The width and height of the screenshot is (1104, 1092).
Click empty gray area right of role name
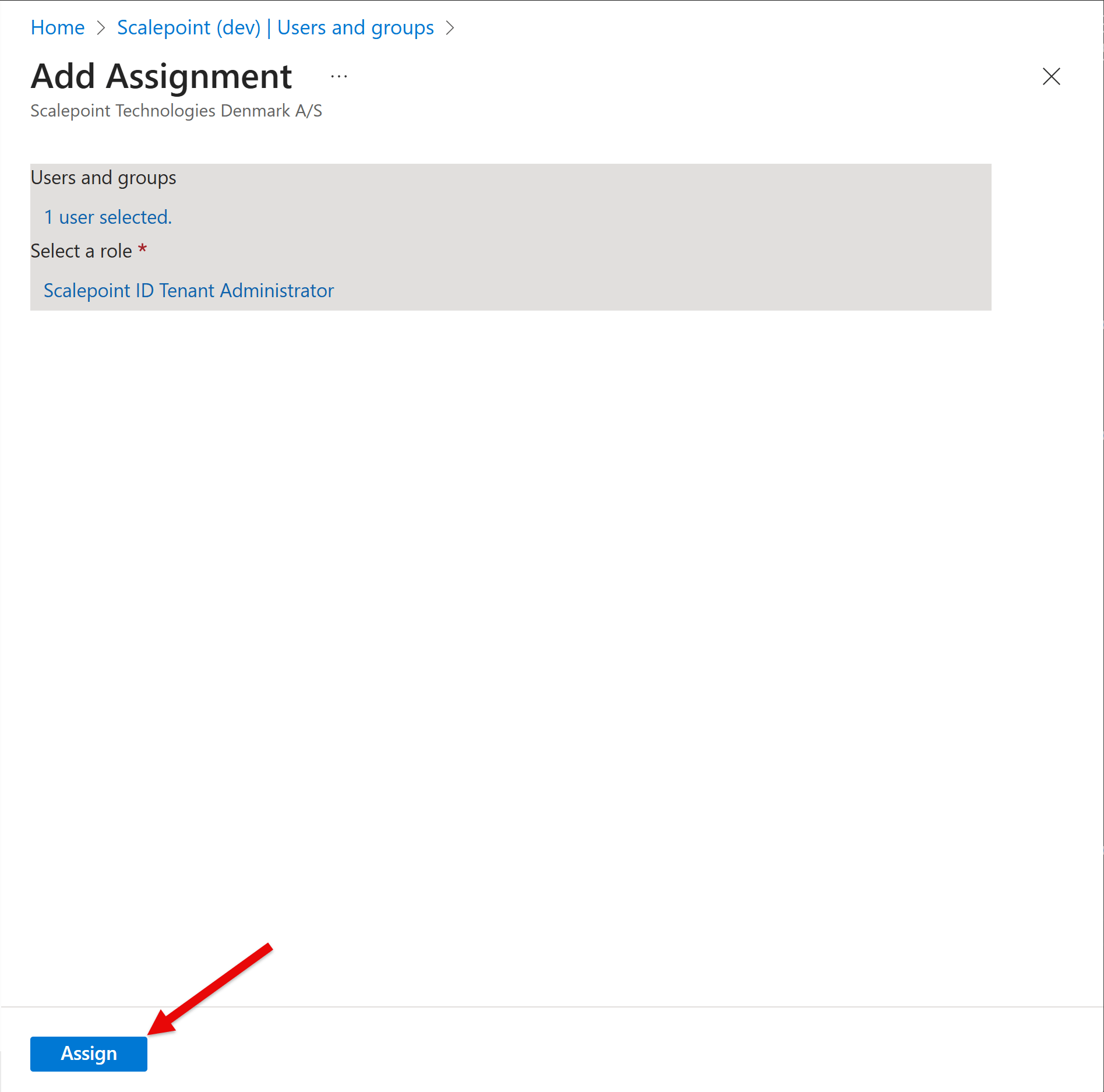641,290
